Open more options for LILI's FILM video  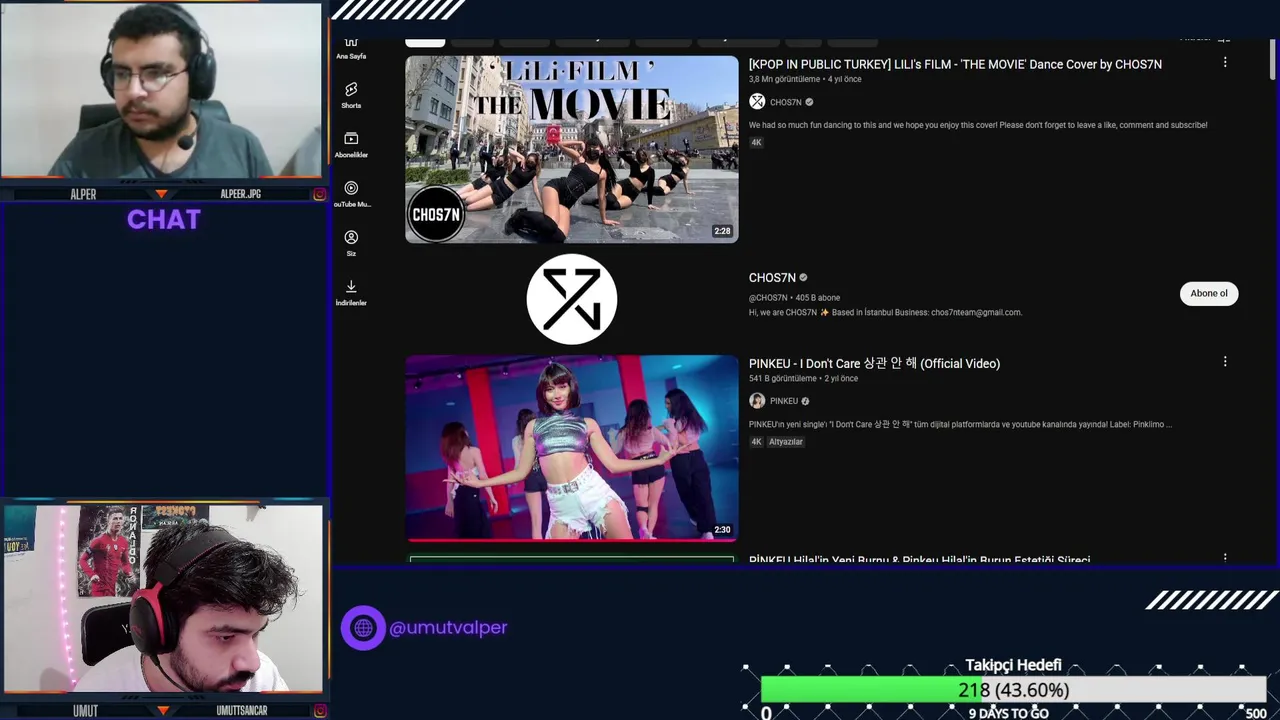1225,62
